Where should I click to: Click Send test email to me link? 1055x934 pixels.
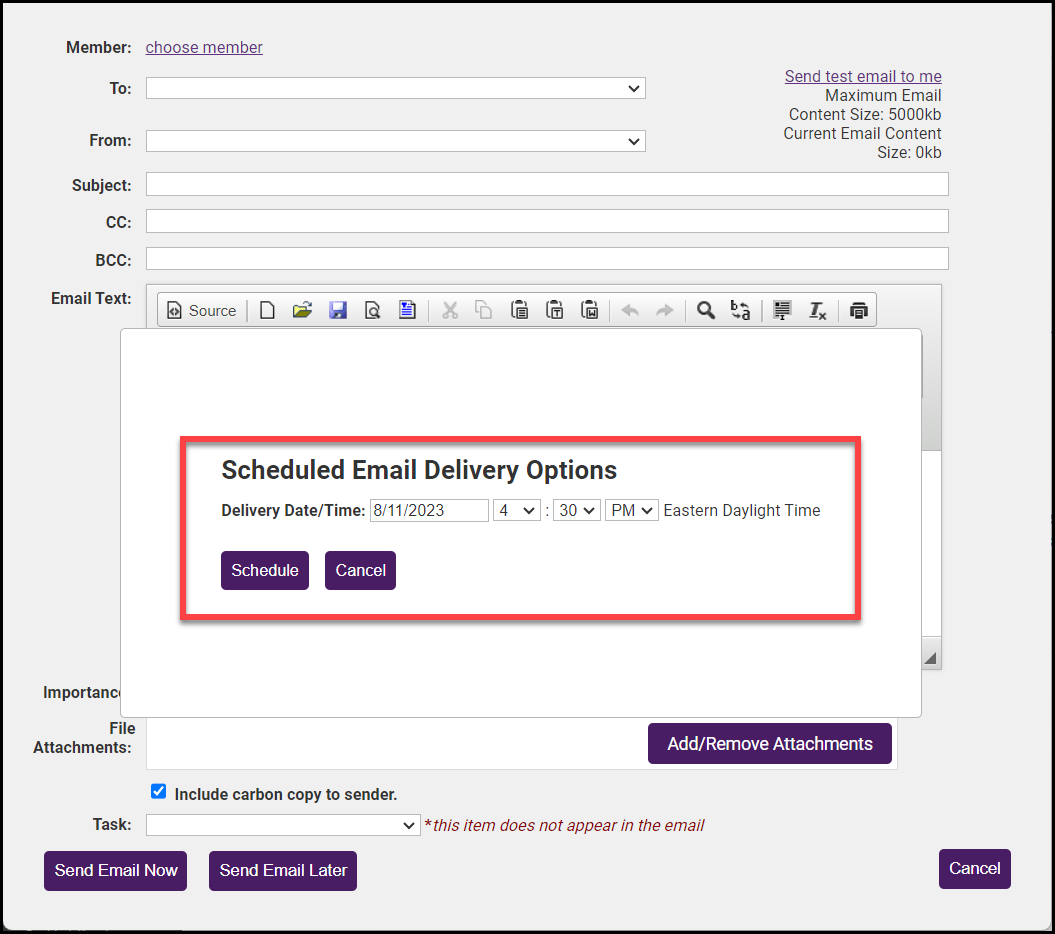pos(863,76)
